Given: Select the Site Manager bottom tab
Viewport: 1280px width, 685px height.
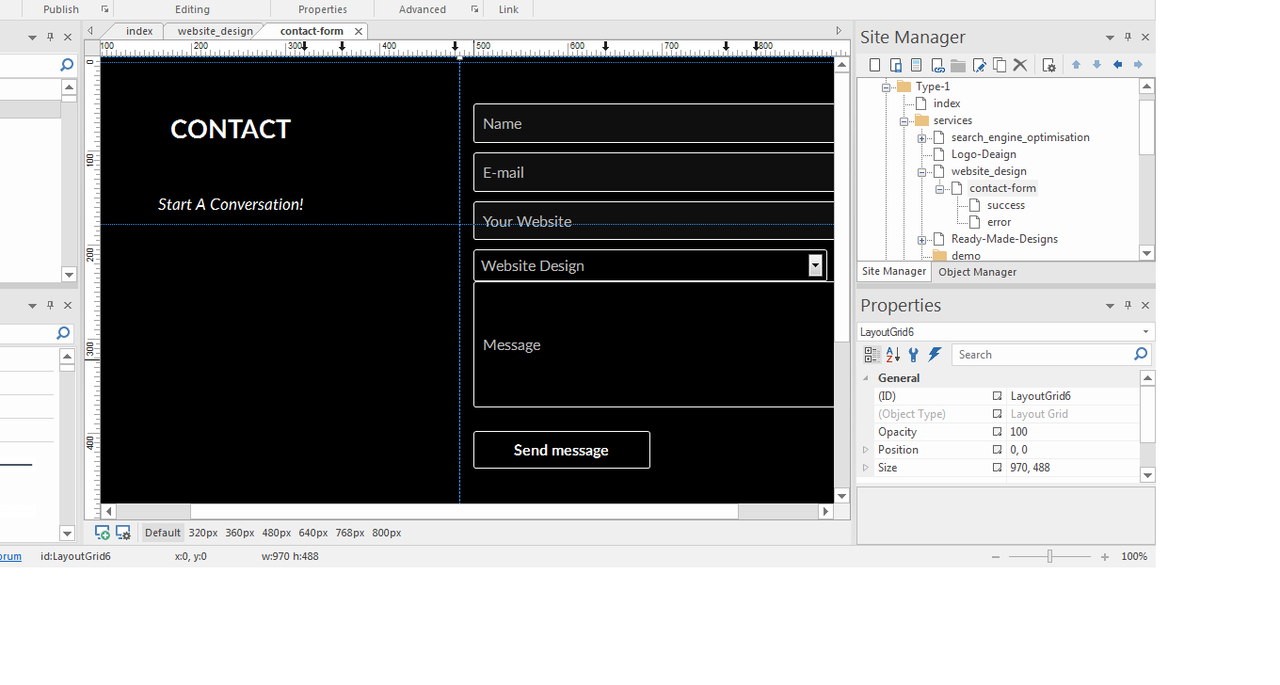Looking at the screenshot, I should 894,271.
